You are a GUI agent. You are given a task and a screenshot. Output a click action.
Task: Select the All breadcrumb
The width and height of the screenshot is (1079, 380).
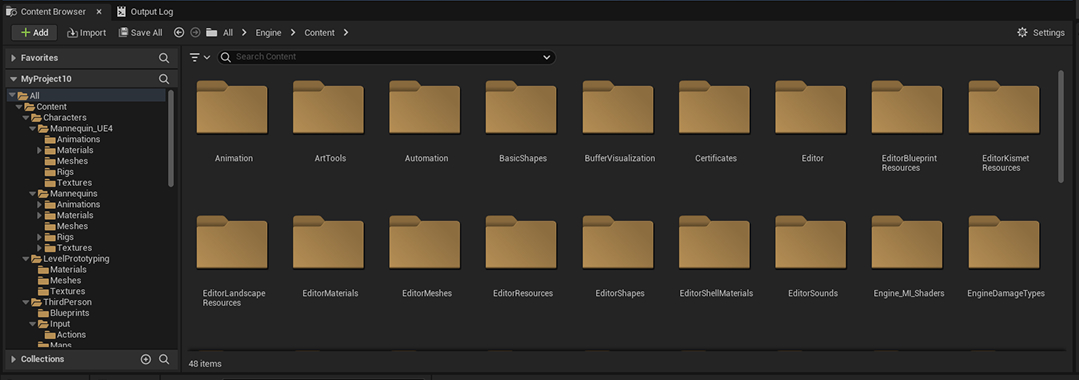[x=228, y=32]
